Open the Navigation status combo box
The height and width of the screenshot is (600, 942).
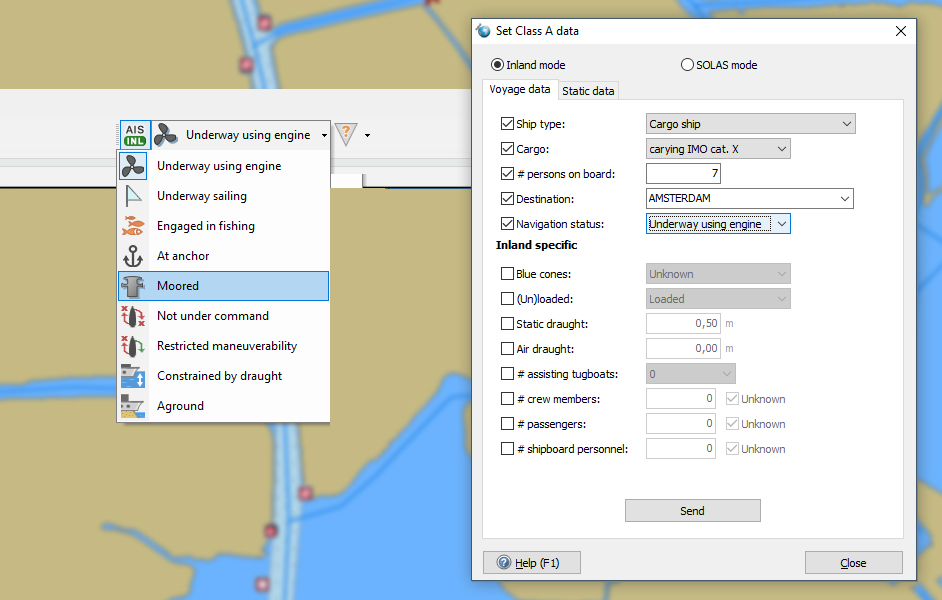718,224
